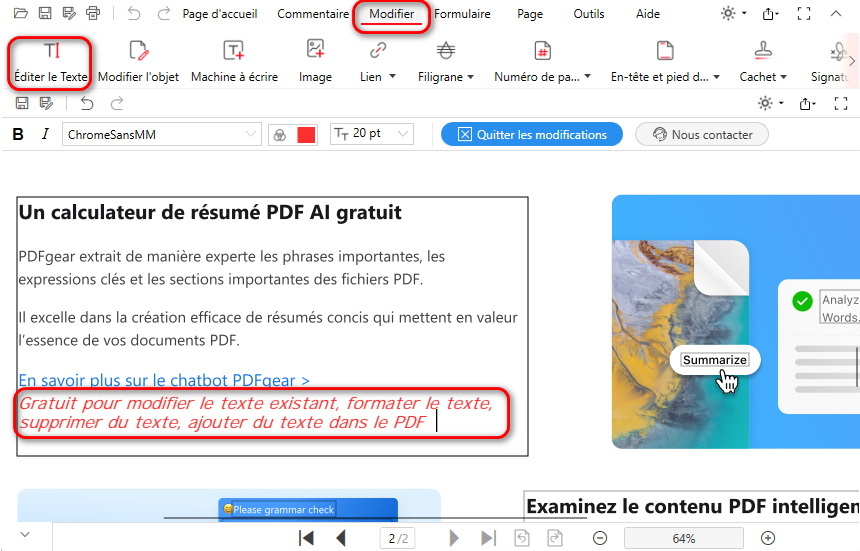Click the print icon in the top bar
Viewport: 860px width, 551px height.
(x=93, y=13)
